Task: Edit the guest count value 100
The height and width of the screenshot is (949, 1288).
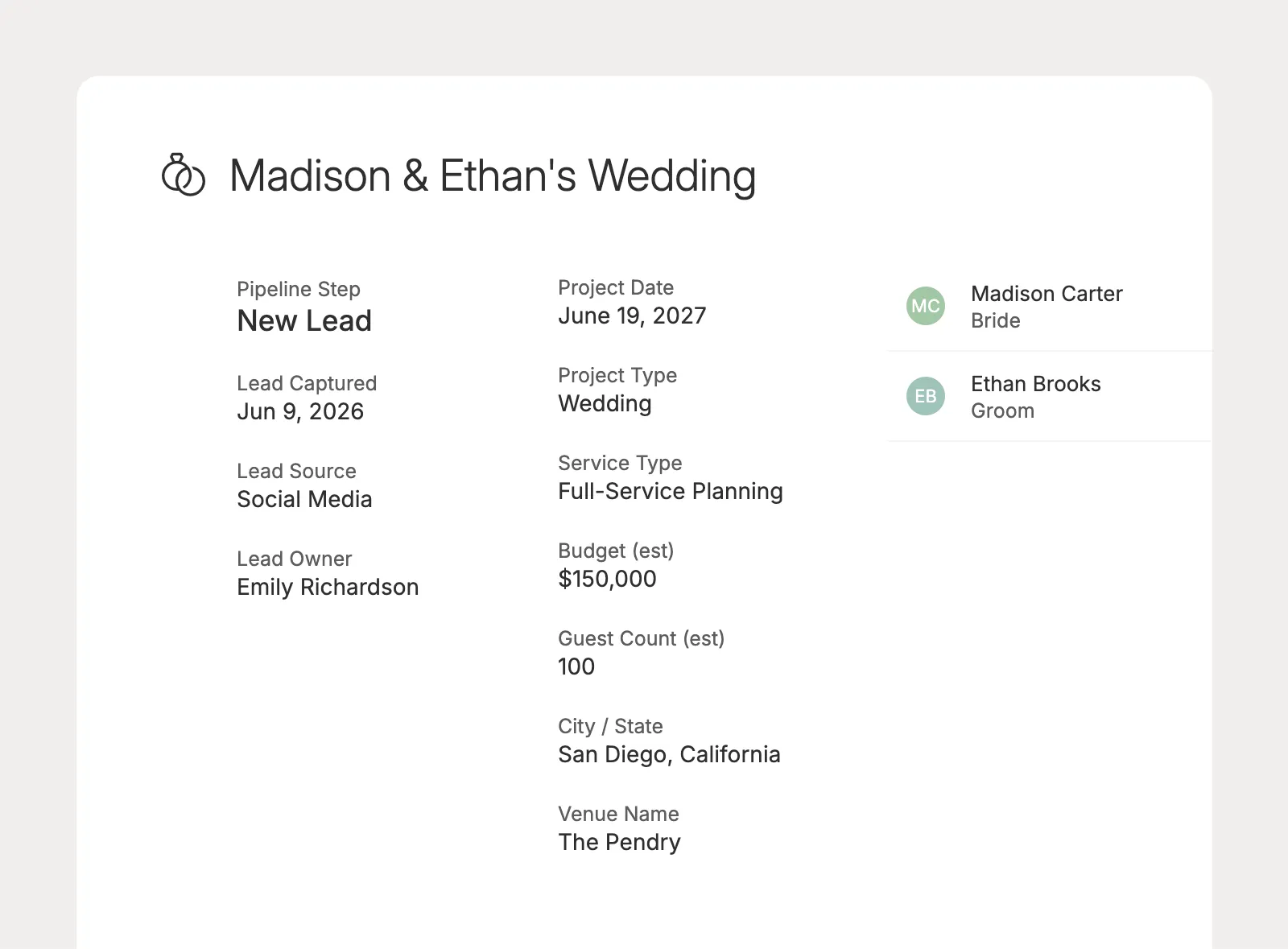Action: (576, 666)
